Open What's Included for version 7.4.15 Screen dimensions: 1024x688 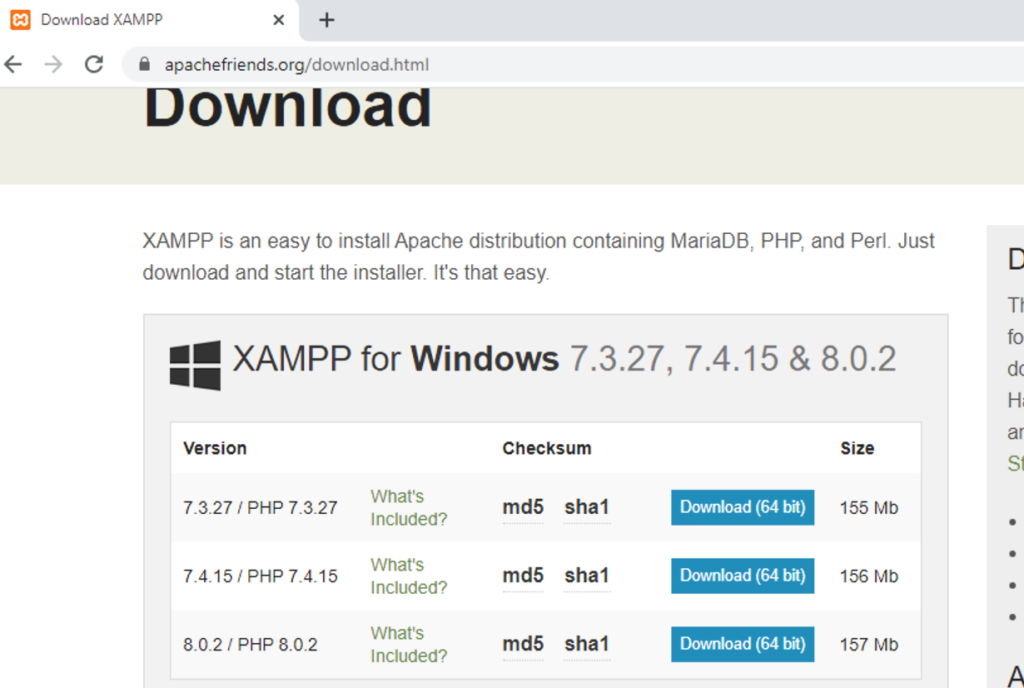[409, 576]
